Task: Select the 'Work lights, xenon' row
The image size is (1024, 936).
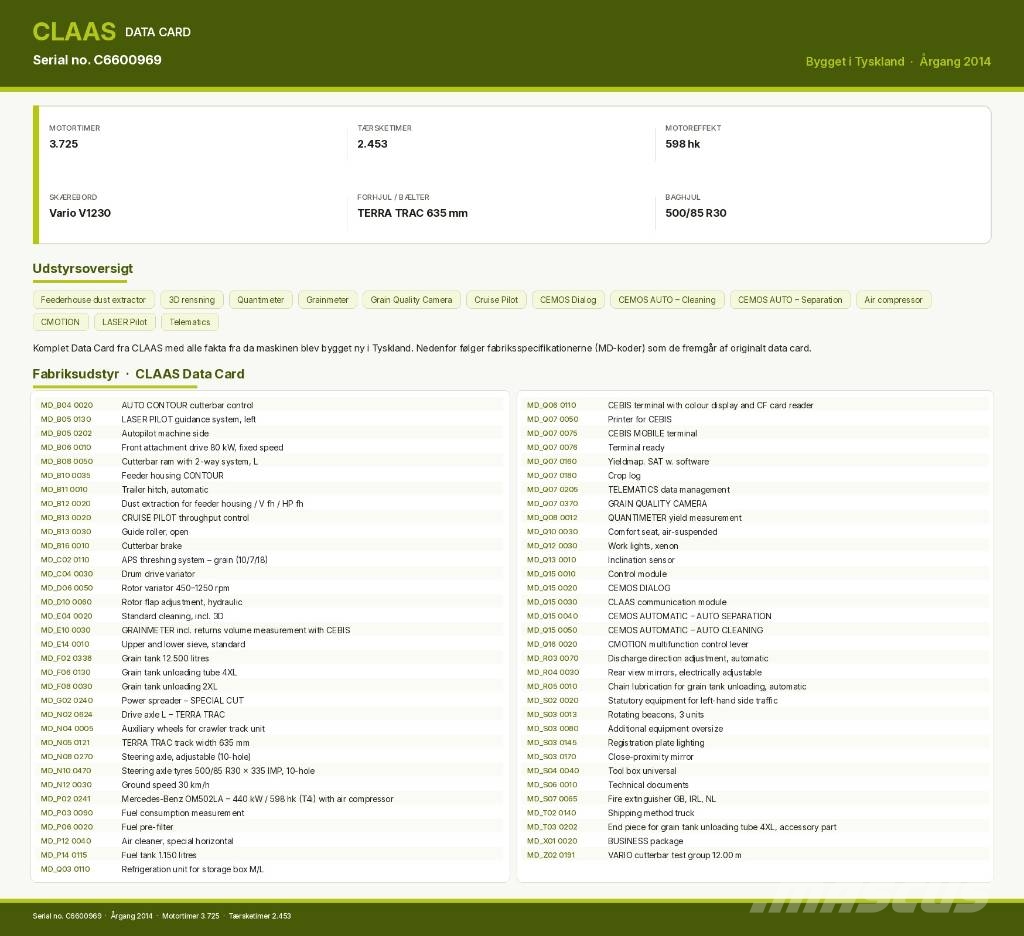Action: point(756,545)
